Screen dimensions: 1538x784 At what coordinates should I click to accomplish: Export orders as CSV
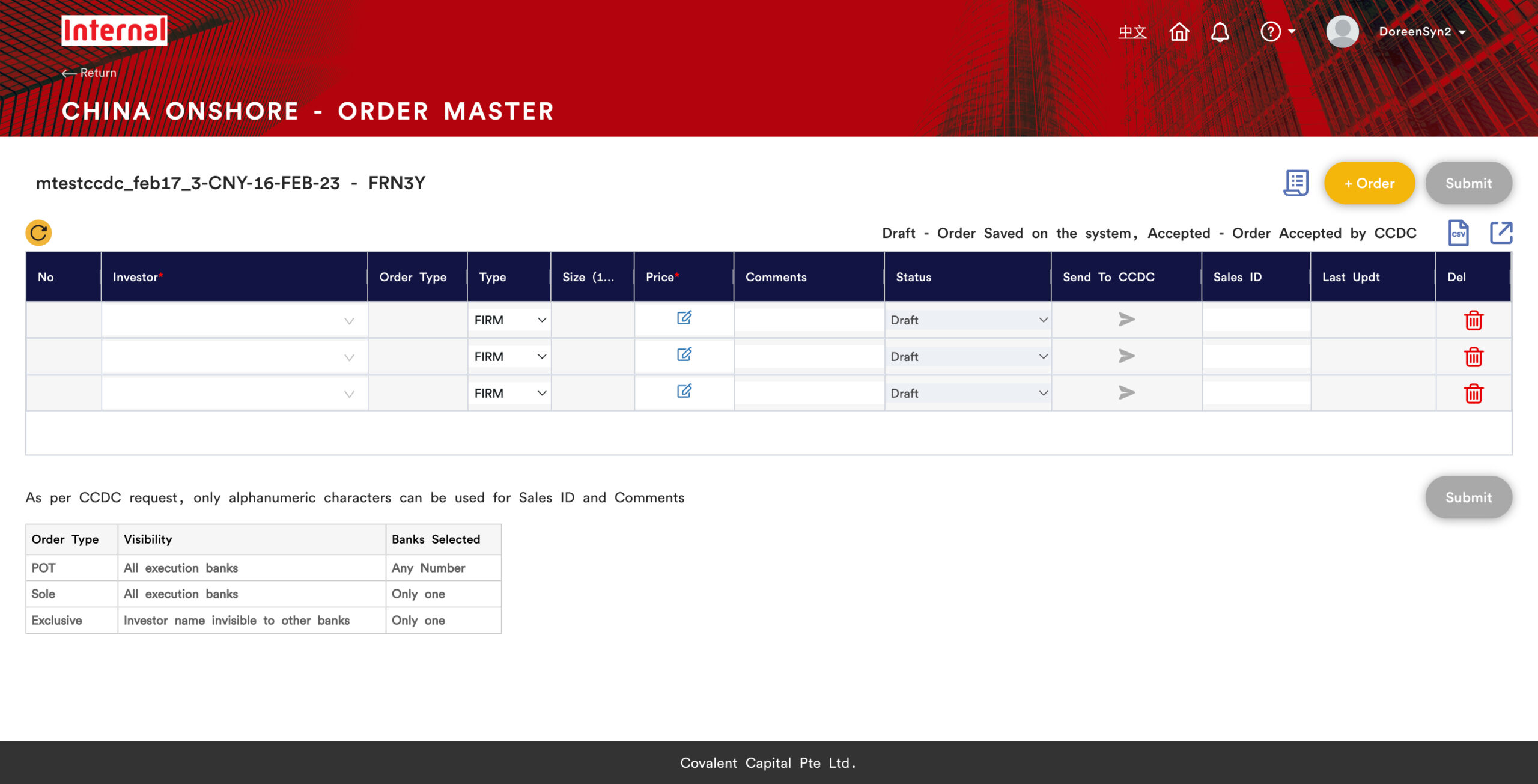[1459, 232]
